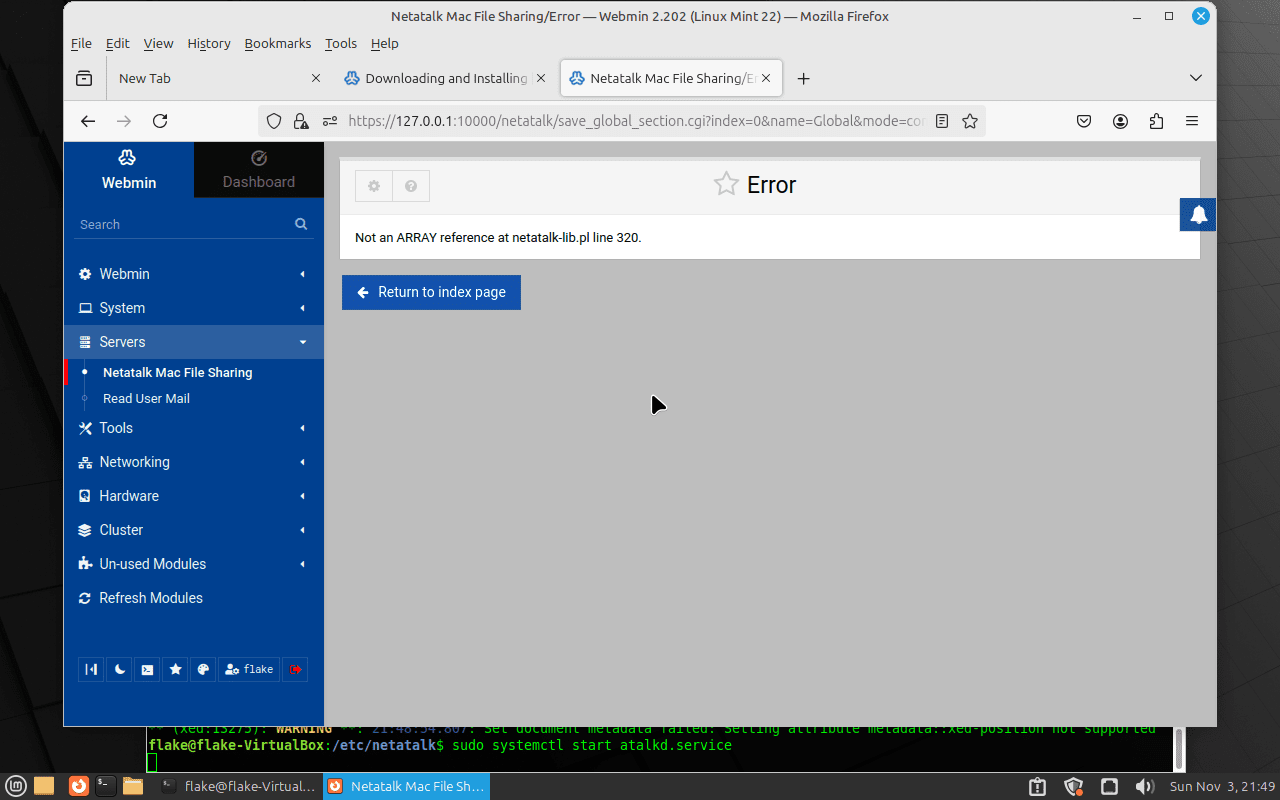Click the Webmin sidebar search field

pyautogui.click(x=180, y=224)
